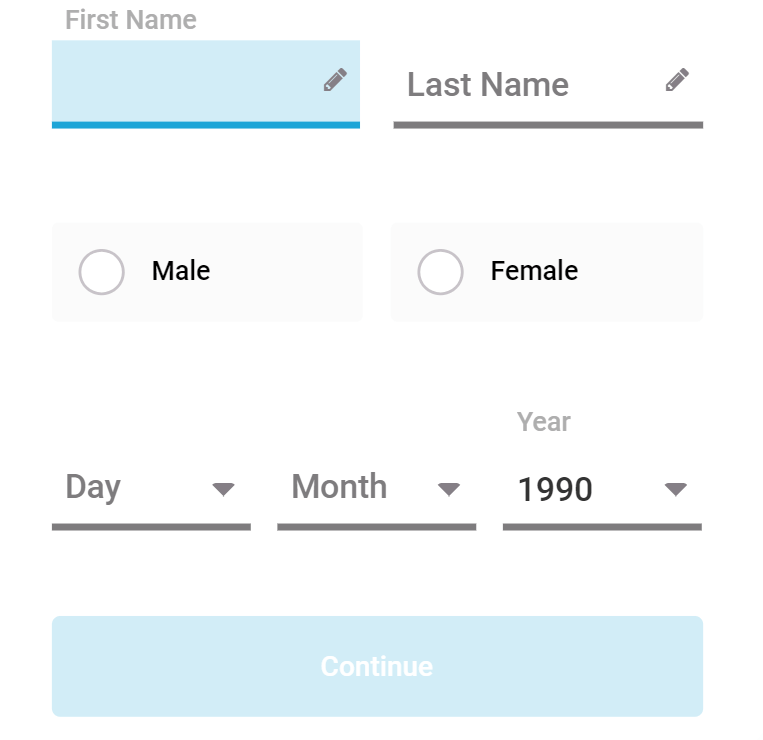The height and width of the screenshot is (740, 763).
Task: Focus the highlighted First Name input field
Action: click(206, 84)
